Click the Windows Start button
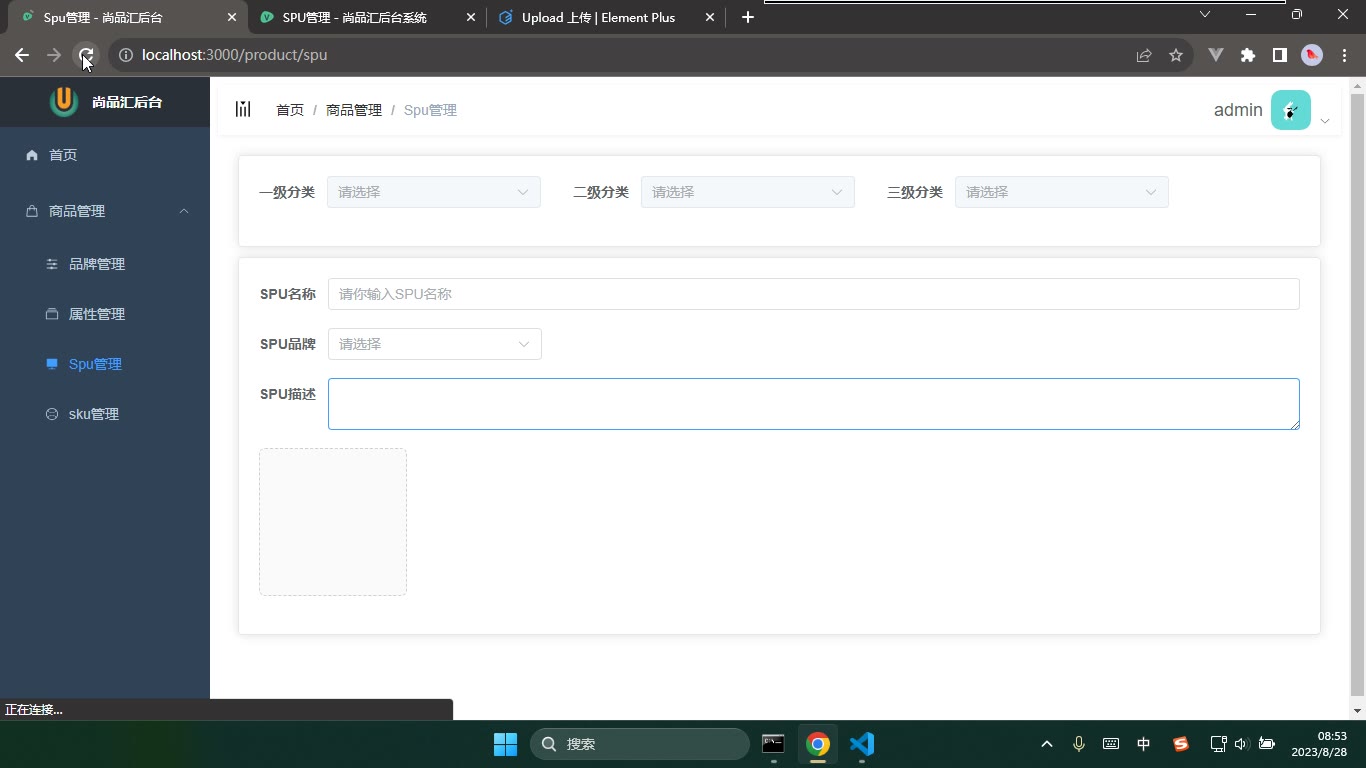 point(506,744)
